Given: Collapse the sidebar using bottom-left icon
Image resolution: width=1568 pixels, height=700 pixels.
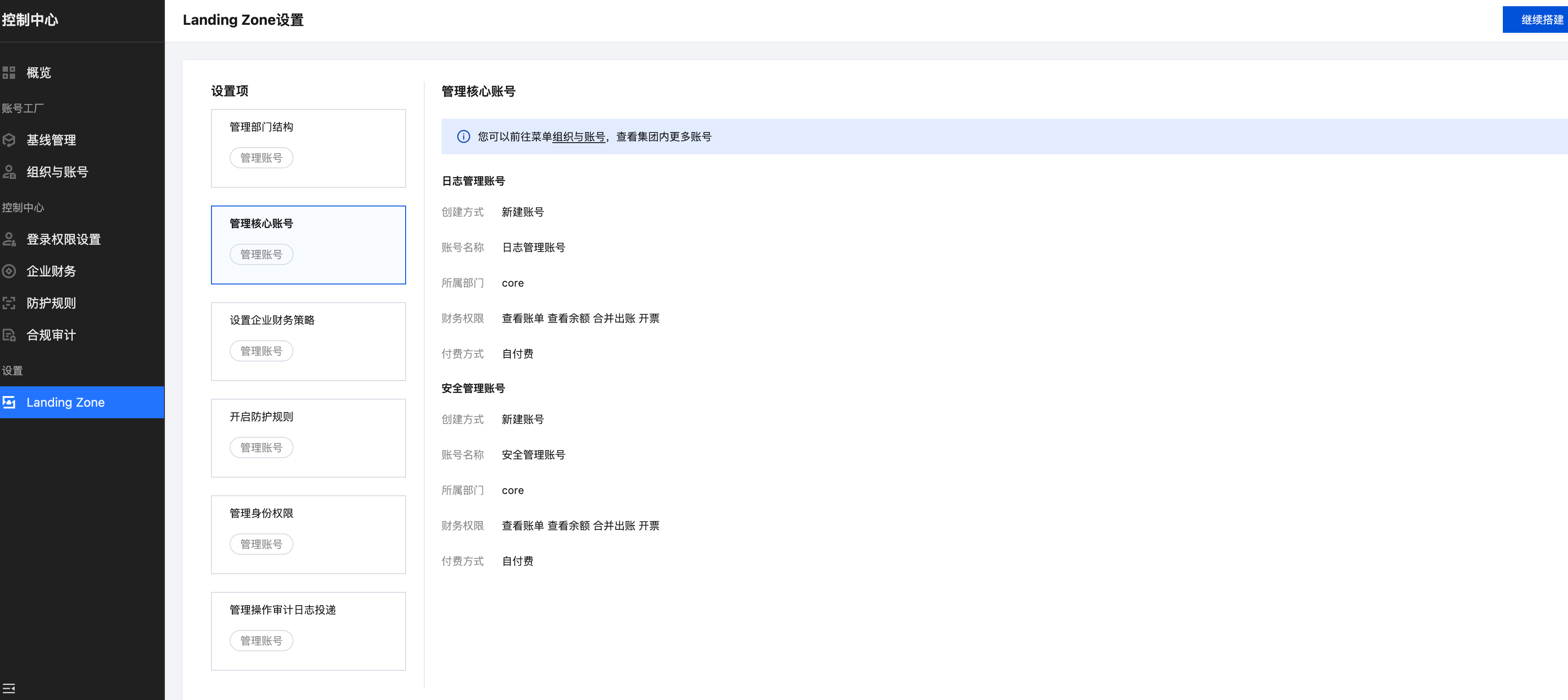Looking at the screenshot, I should (9, 688).
